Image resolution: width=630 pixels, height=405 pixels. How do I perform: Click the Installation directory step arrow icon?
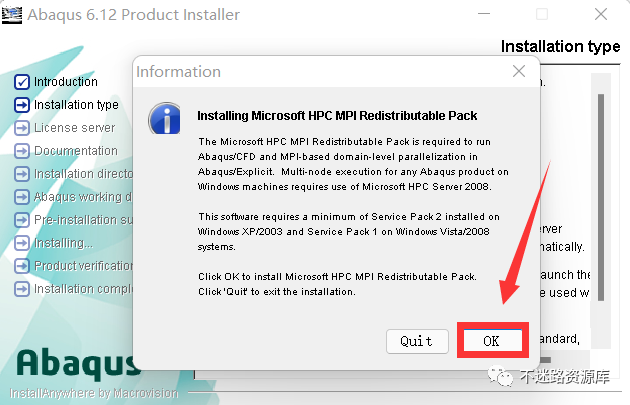(22, 174)
